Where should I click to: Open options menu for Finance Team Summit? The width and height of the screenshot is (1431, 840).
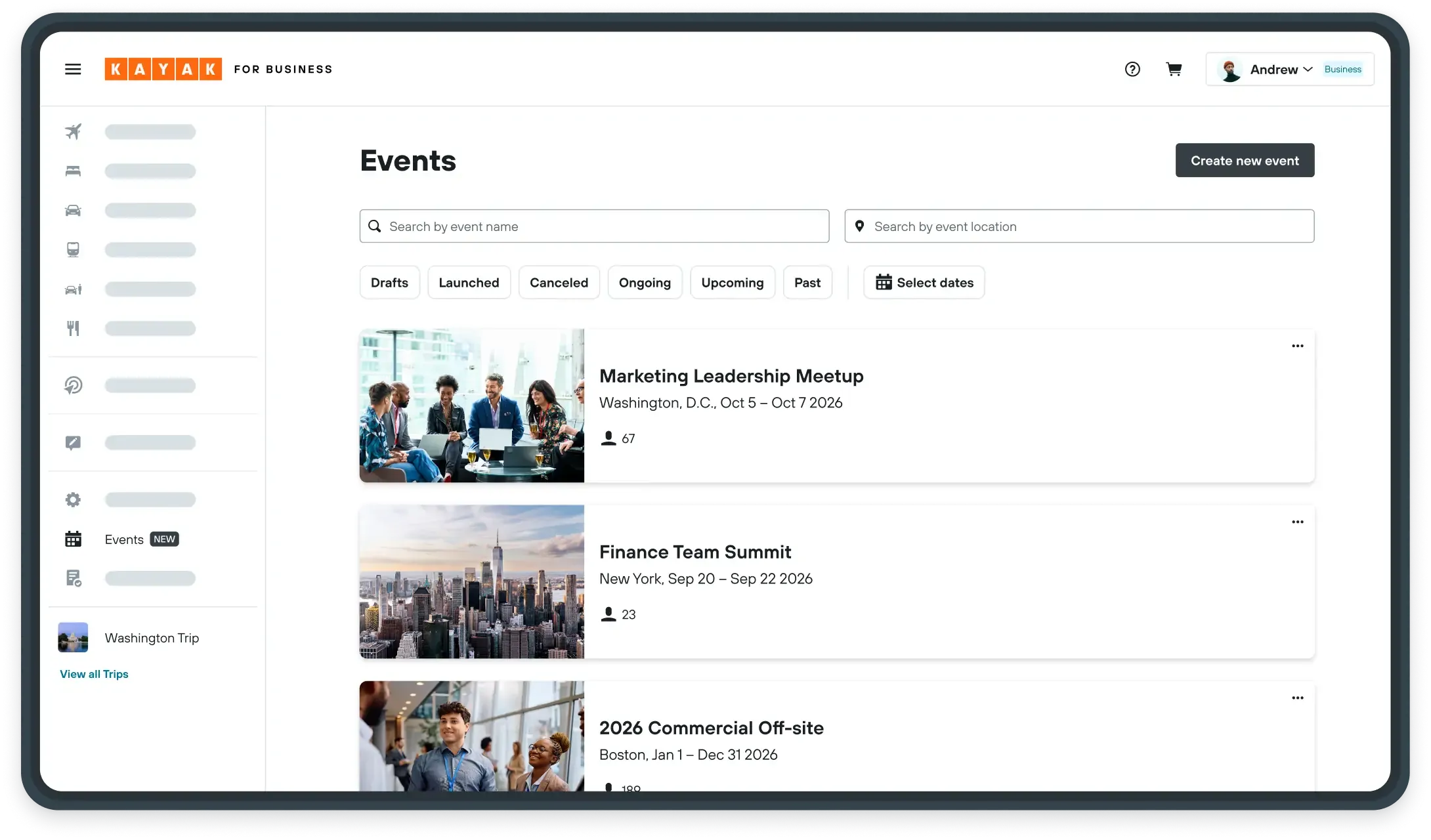[1298, 522]
